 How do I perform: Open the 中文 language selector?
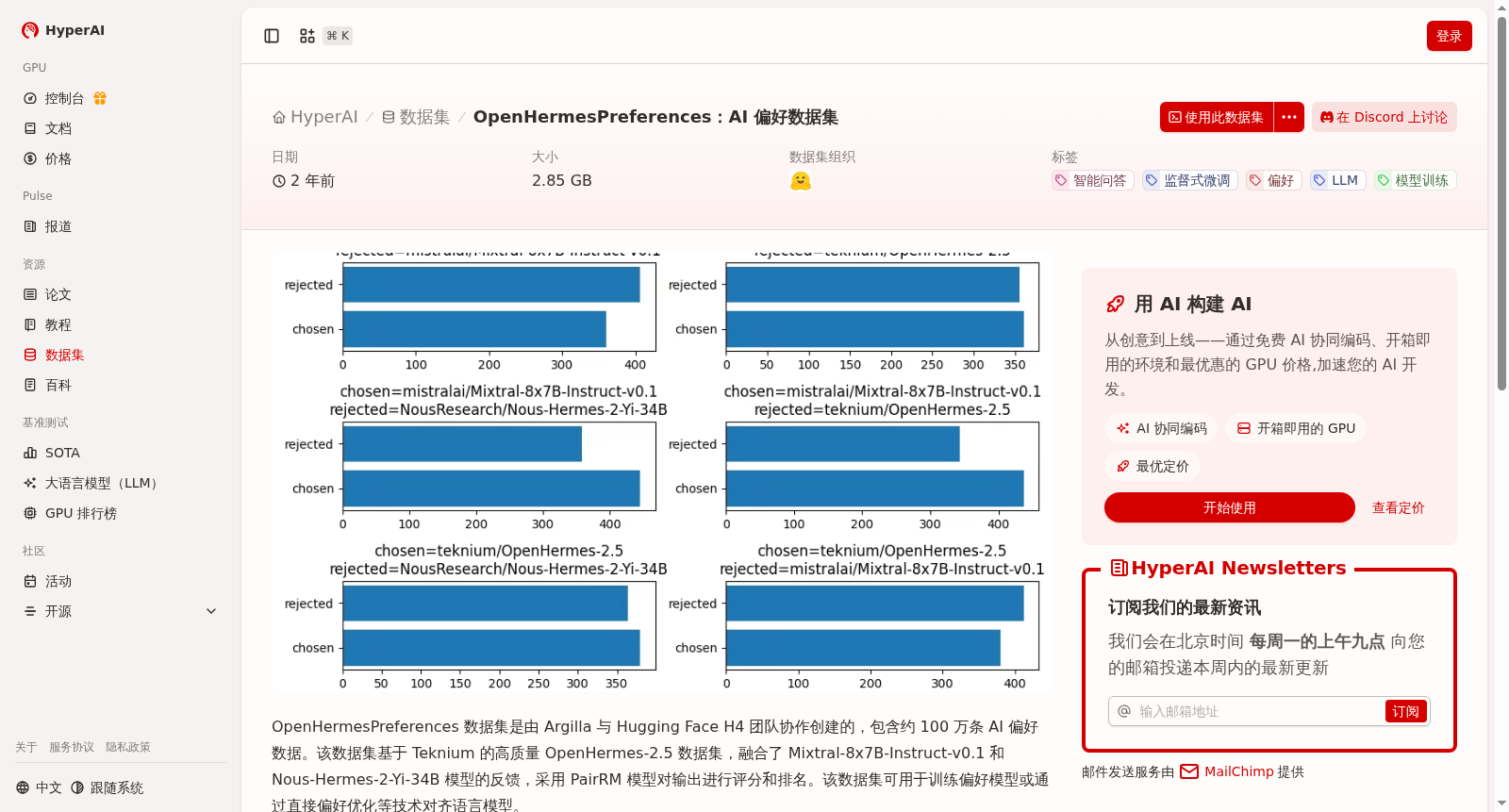click(39, 787)
